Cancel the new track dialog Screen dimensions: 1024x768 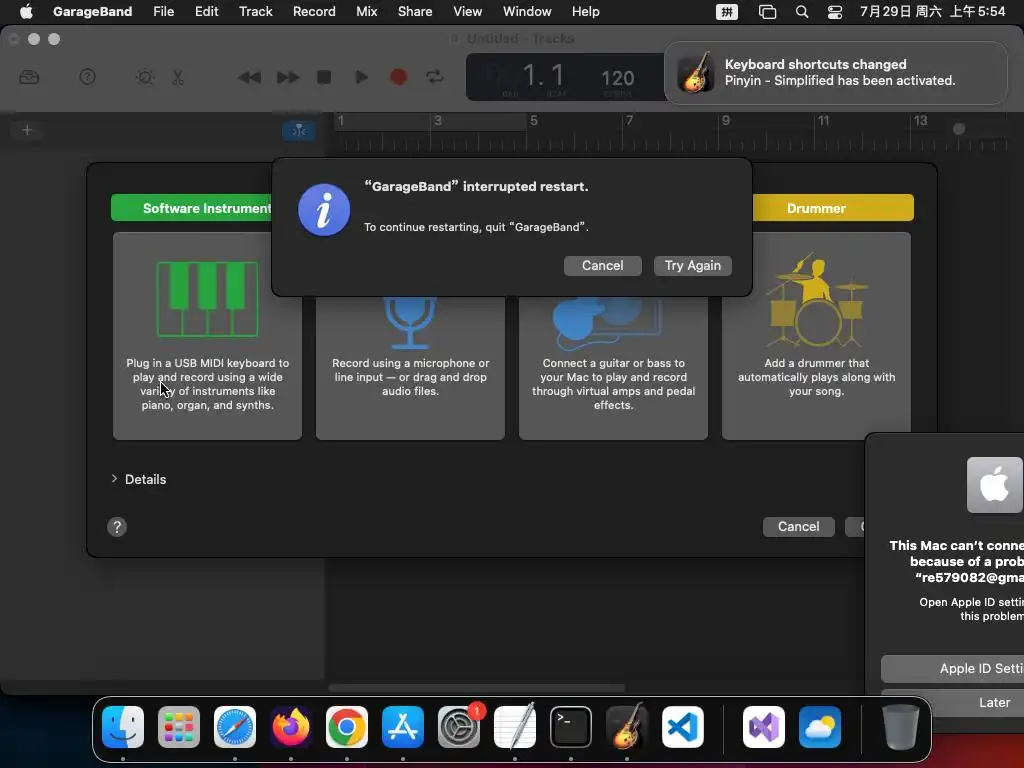798,526
